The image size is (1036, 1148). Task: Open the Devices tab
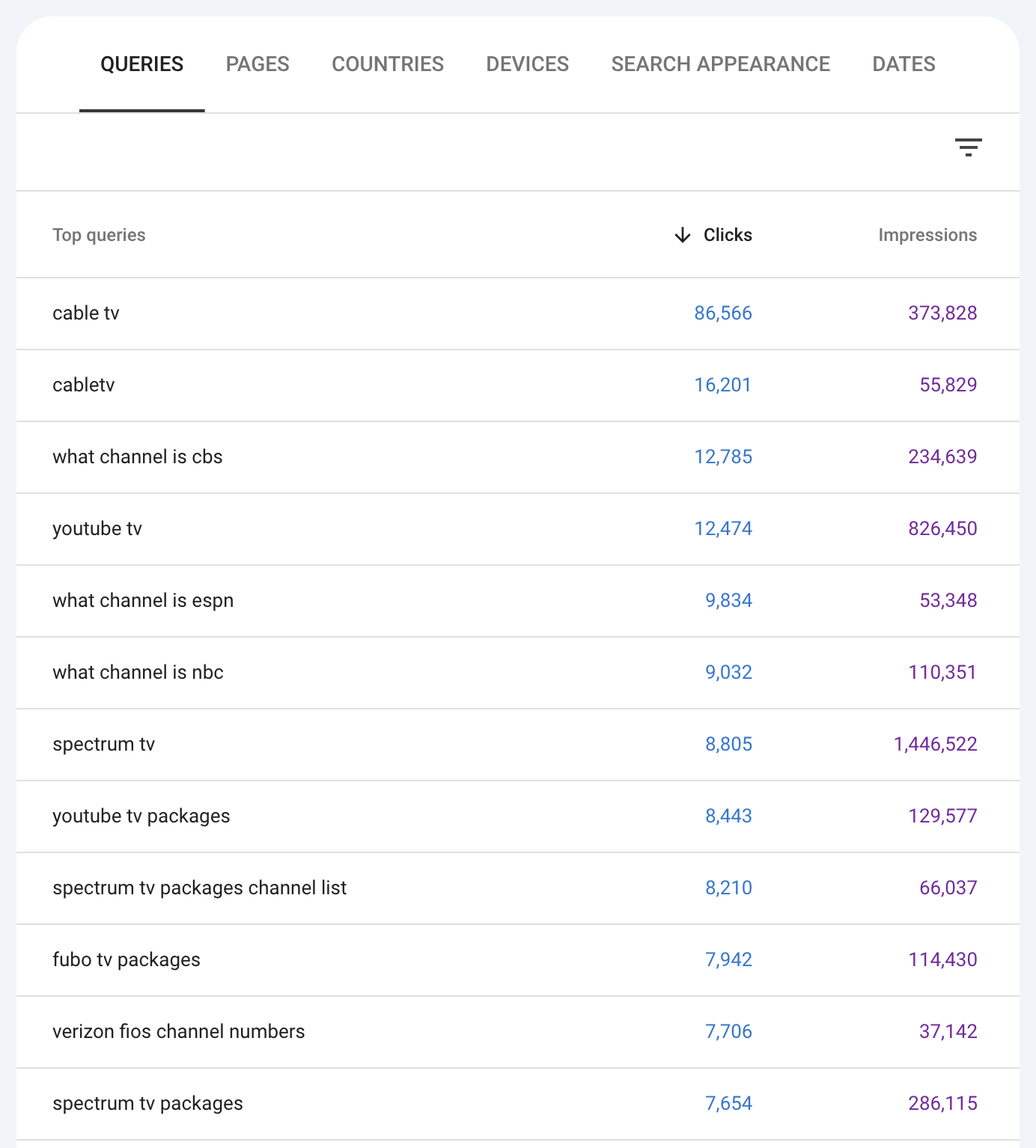click(x=528, y=64)
